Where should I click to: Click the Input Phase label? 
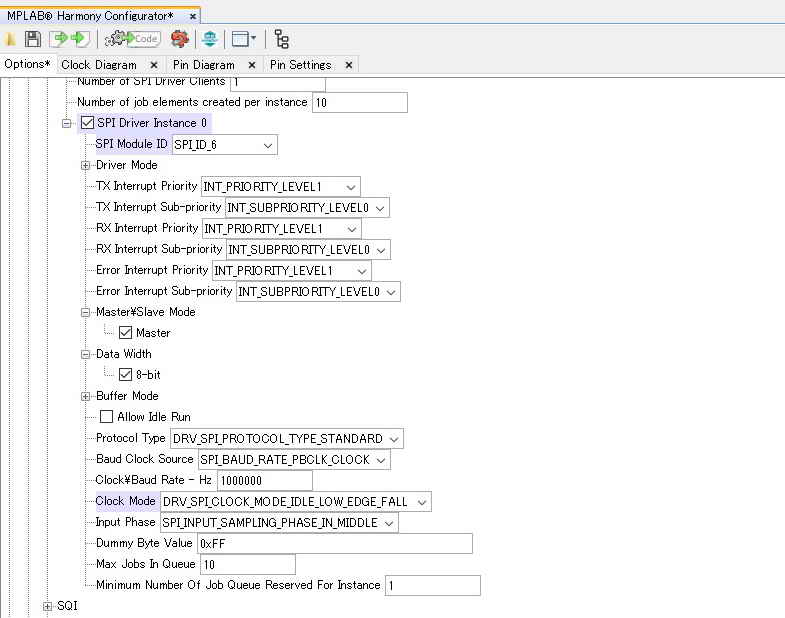click(125, 522)
